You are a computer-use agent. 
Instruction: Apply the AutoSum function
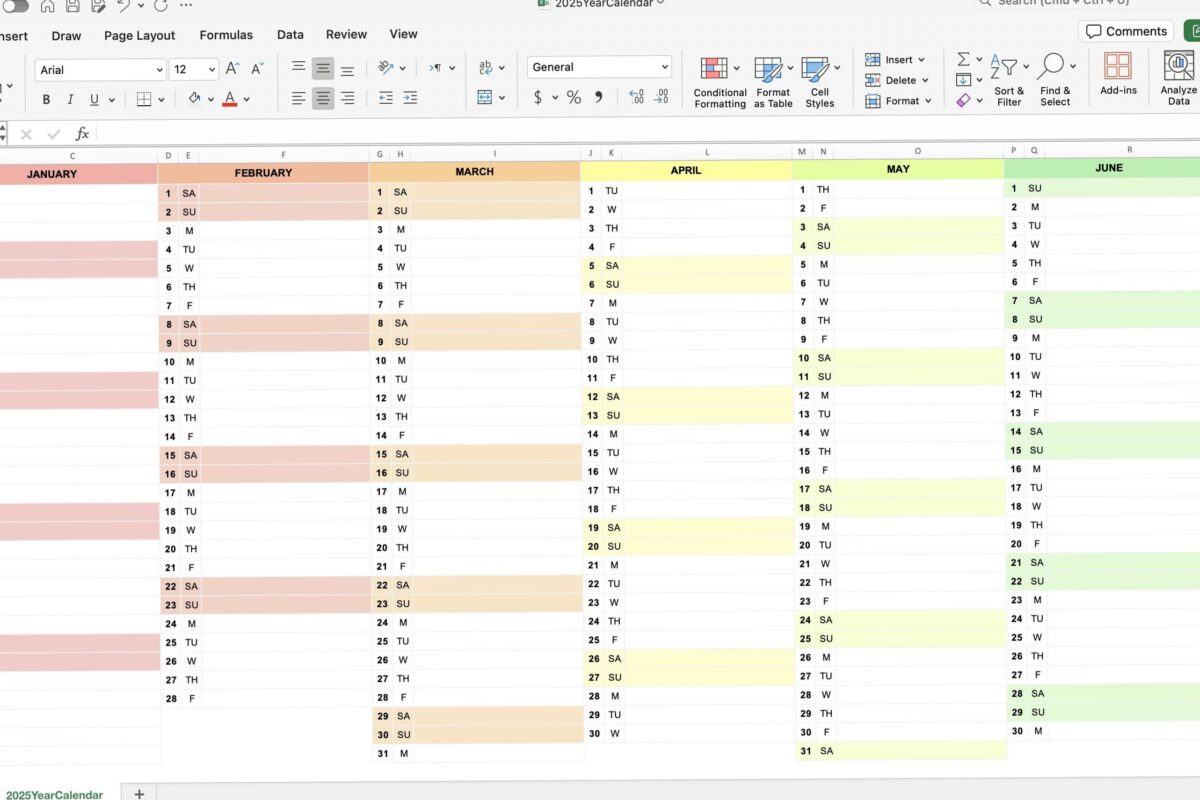(962, 59)
